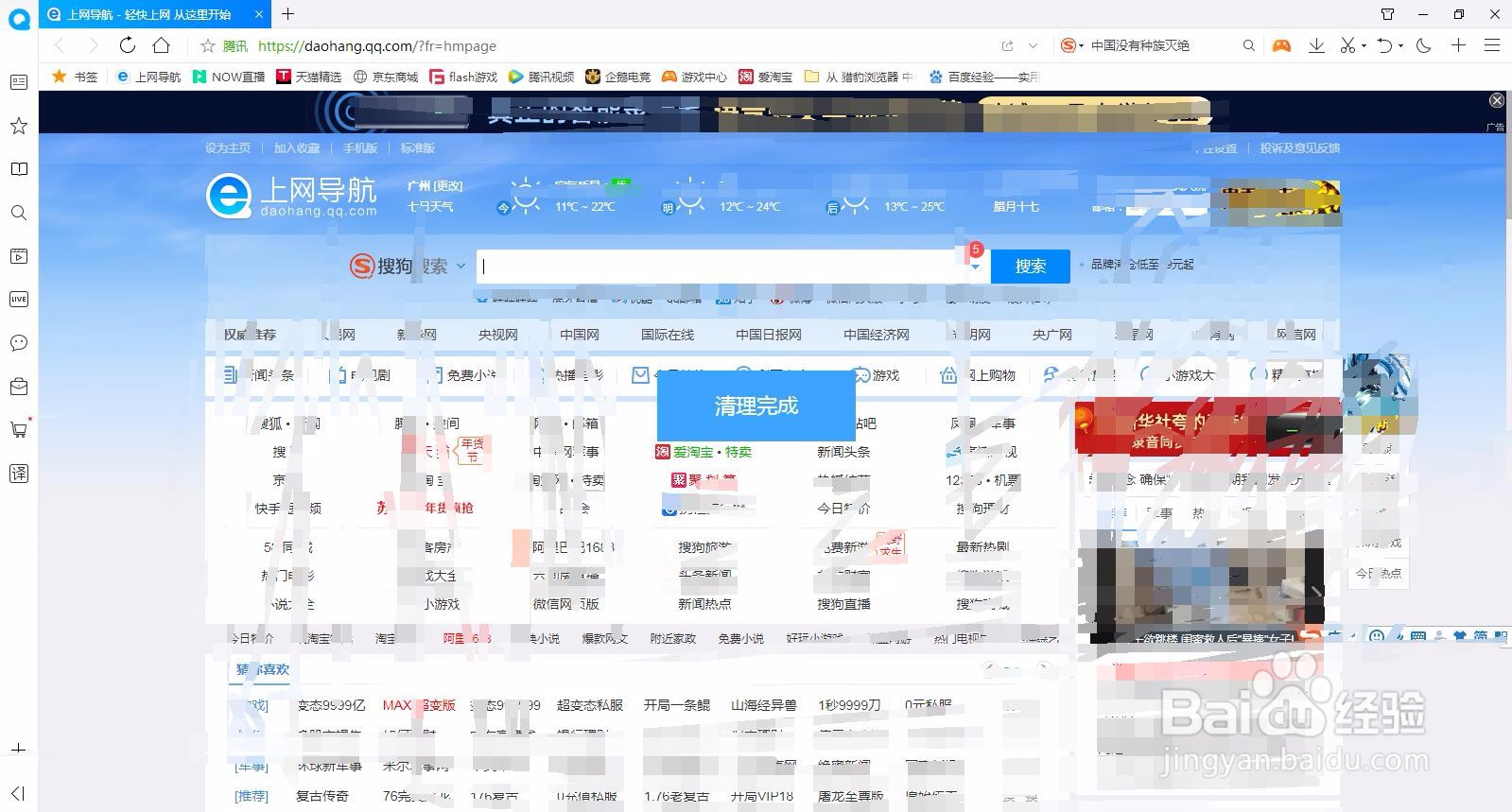Open the browser main menu icon
The height and width of the screenshot is (812, 1512).
[x=1492, y=45]
